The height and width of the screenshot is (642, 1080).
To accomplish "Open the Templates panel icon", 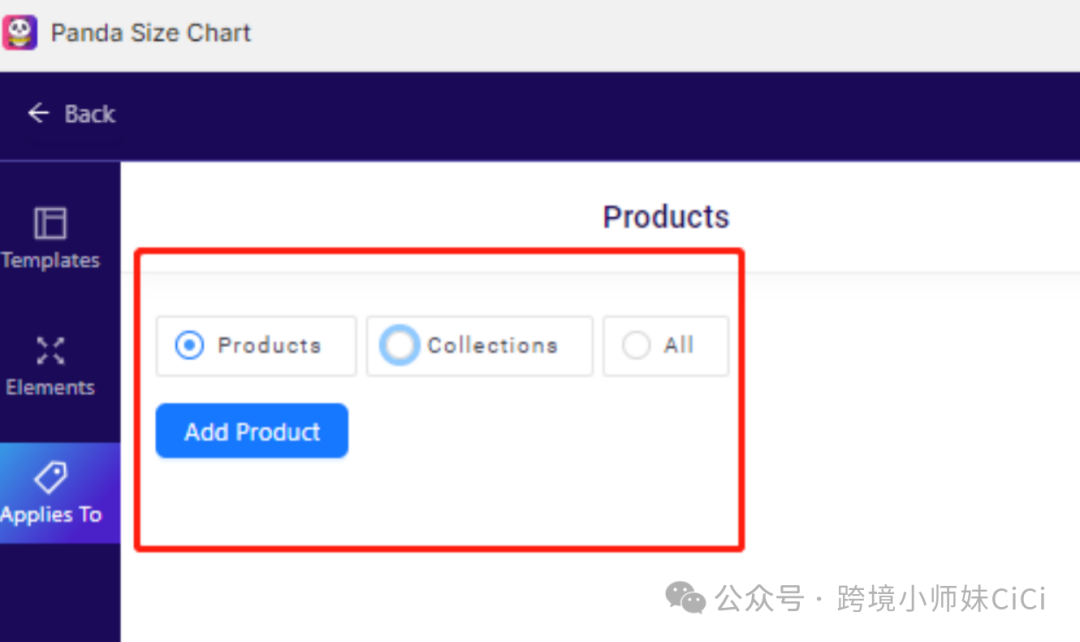I will point(50,222).
